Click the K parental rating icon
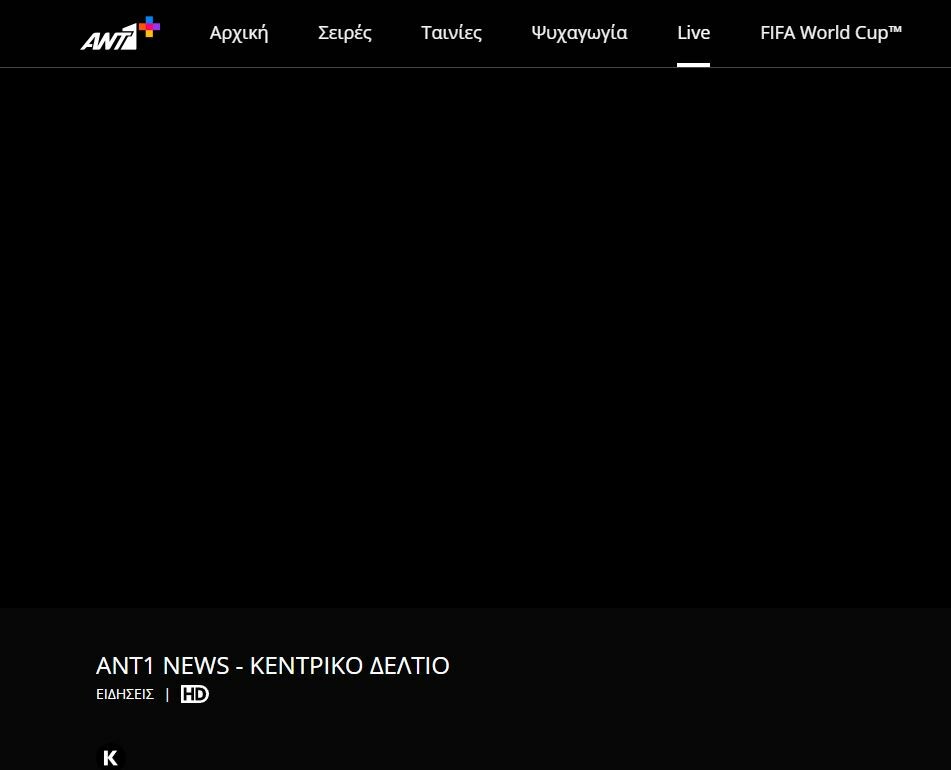 pyautogui.click(x=110, y=758)
